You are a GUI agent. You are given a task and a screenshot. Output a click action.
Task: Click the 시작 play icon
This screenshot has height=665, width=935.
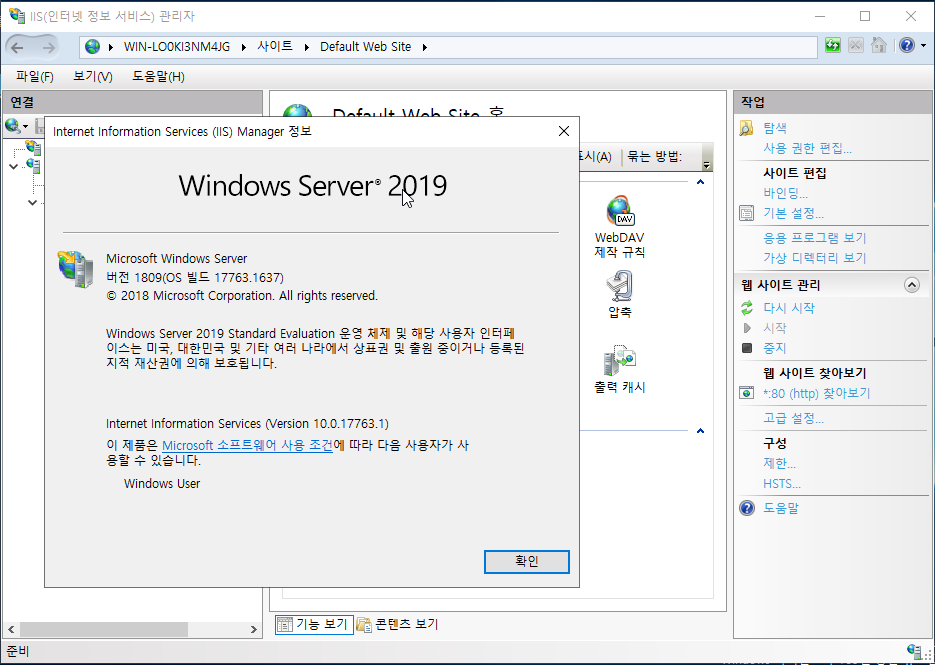click(747, 328)
